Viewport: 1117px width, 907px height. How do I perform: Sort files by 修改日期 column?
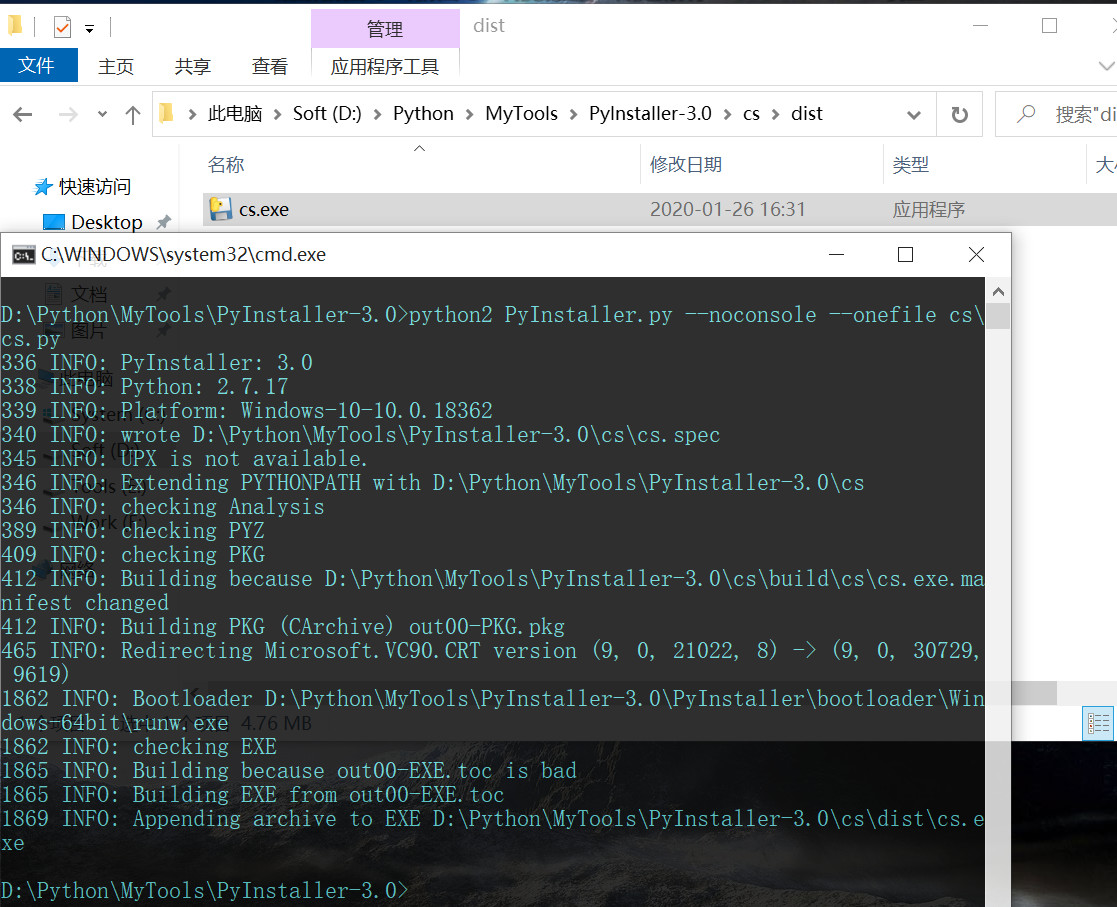click(685, 165)
